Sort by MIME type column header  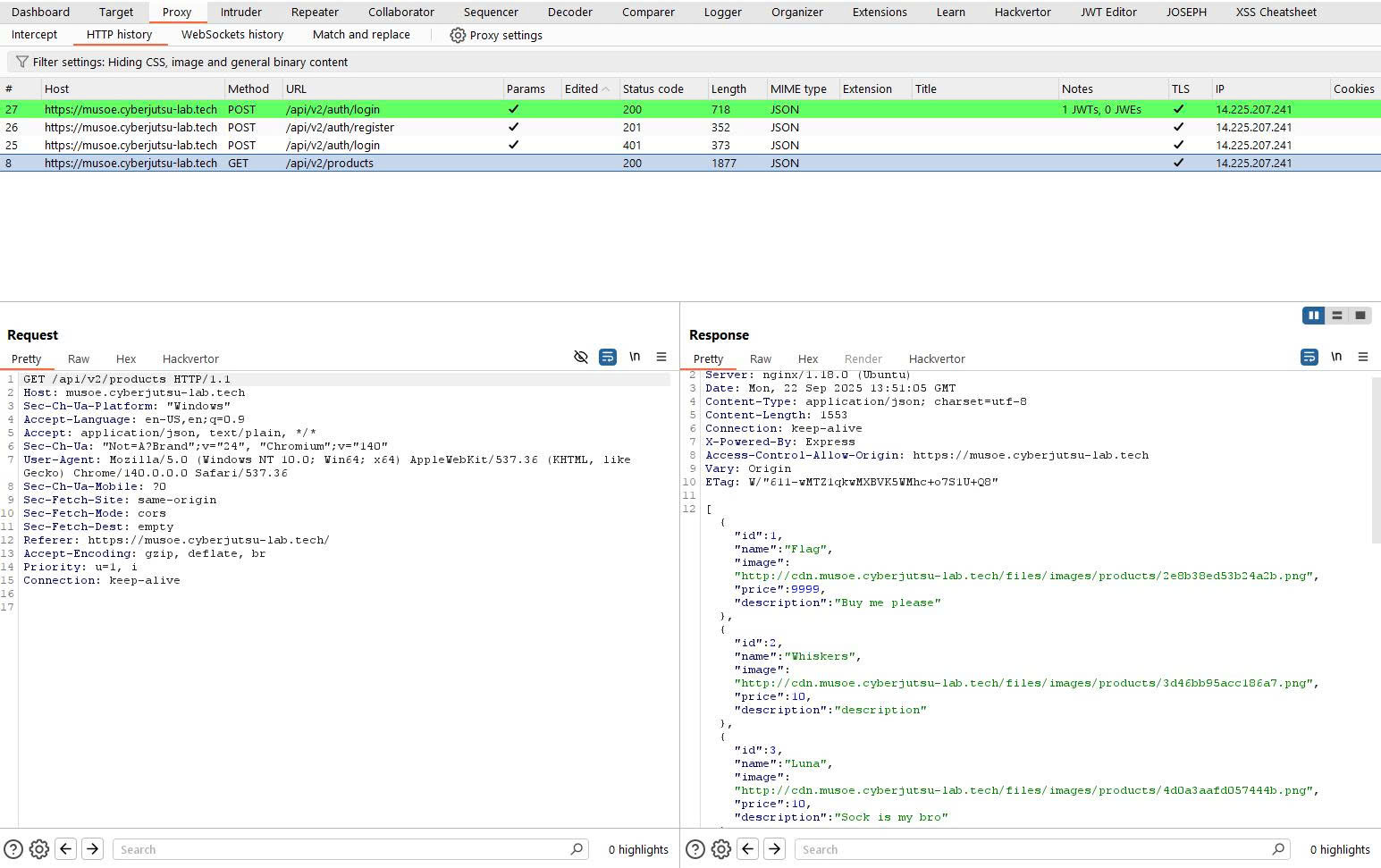pyautogui.click(x=798, y=88)
